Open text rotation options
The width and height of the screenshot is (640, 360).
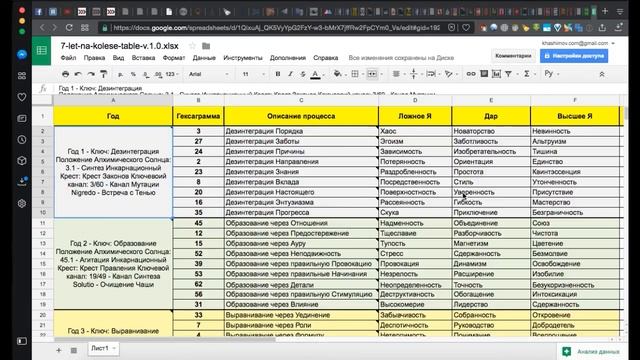tap(449, 74)
